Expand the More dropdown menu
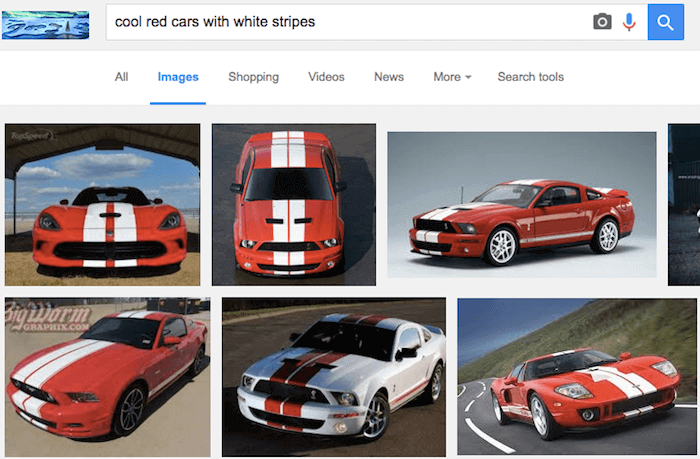Viewport: 700px width, 459px height. (452, 77)
